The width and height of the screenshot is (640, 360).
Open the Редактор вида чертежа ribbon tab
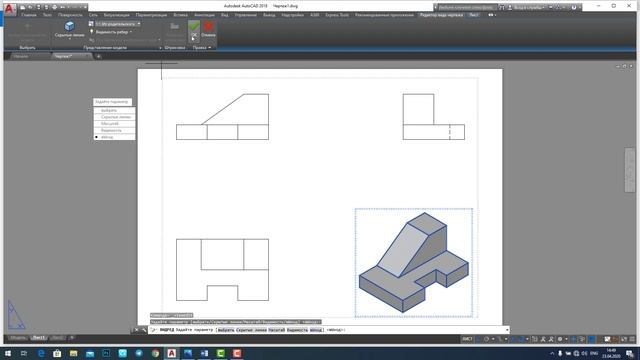tap(441, 15)
